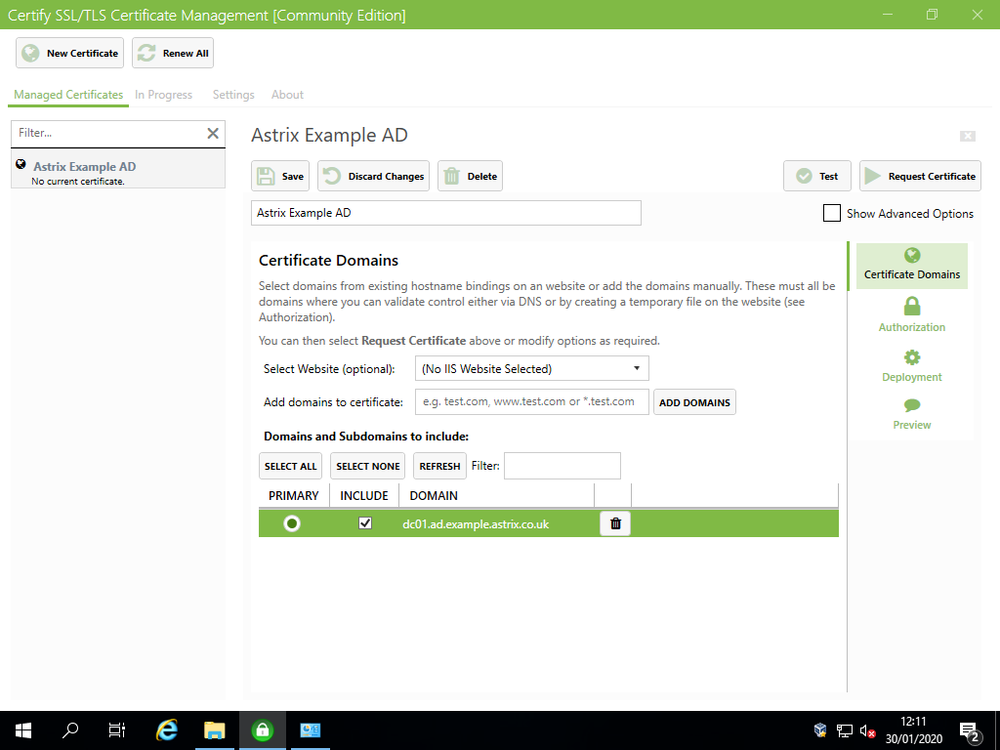The image size is (1000, 750).
Task: Open the Preview speech-bubble icon
Action: click(x=911, y=404)
